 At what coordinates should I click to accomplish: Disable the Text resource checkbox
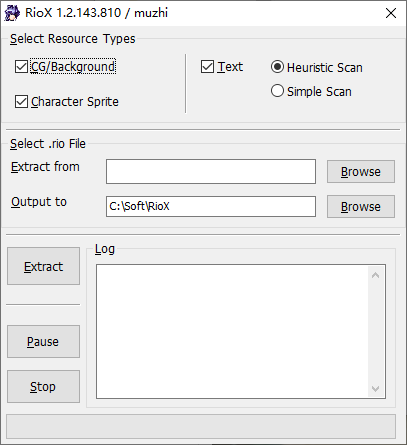coord(207,67)
